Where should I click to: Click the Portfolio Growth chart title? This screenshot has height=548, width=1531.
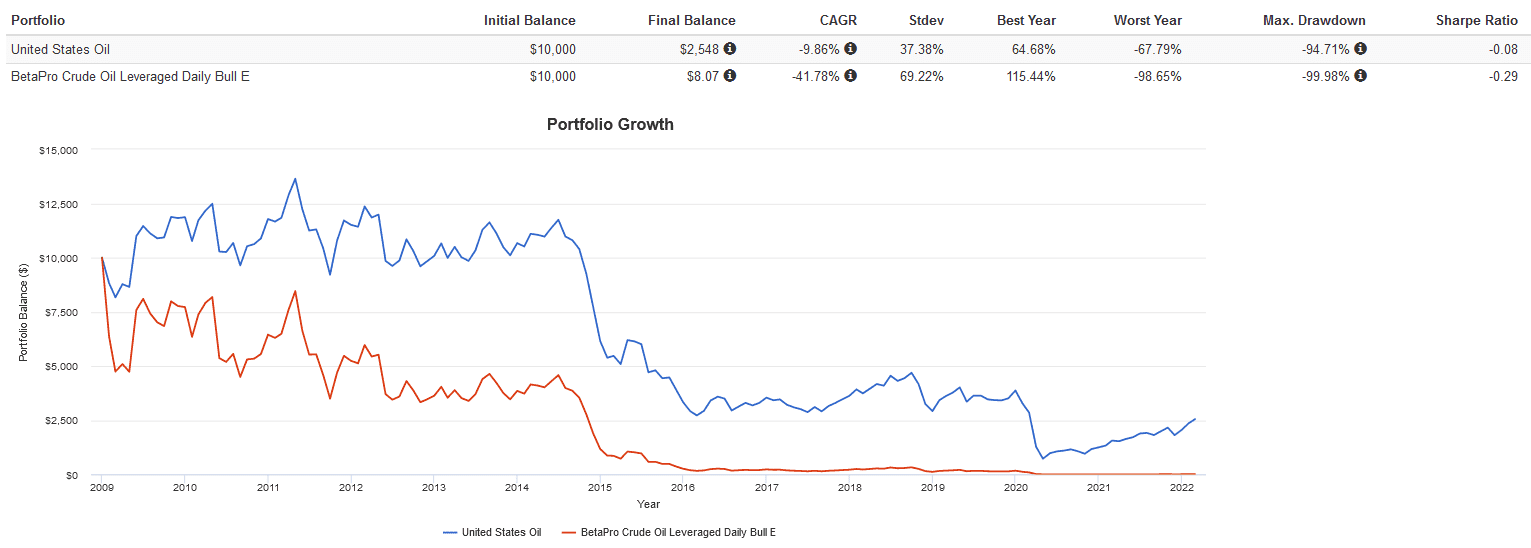[x=610, y=125]
